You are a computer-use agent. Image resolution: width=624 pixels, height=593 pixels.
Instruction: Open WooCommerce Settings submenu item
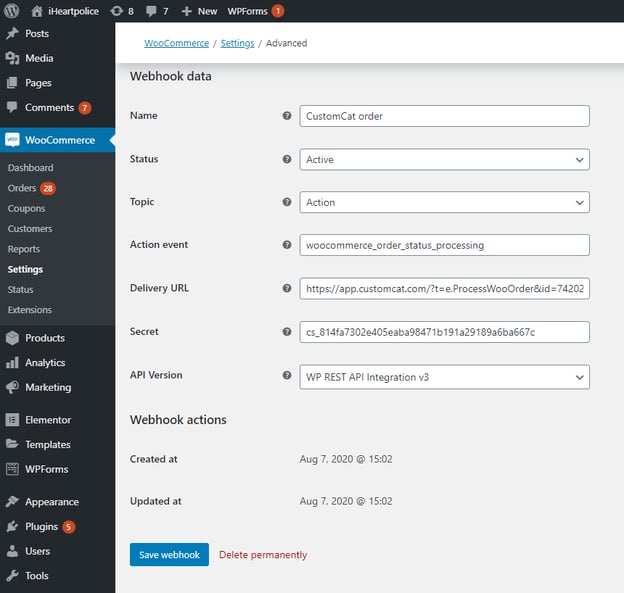pos(25,269)
